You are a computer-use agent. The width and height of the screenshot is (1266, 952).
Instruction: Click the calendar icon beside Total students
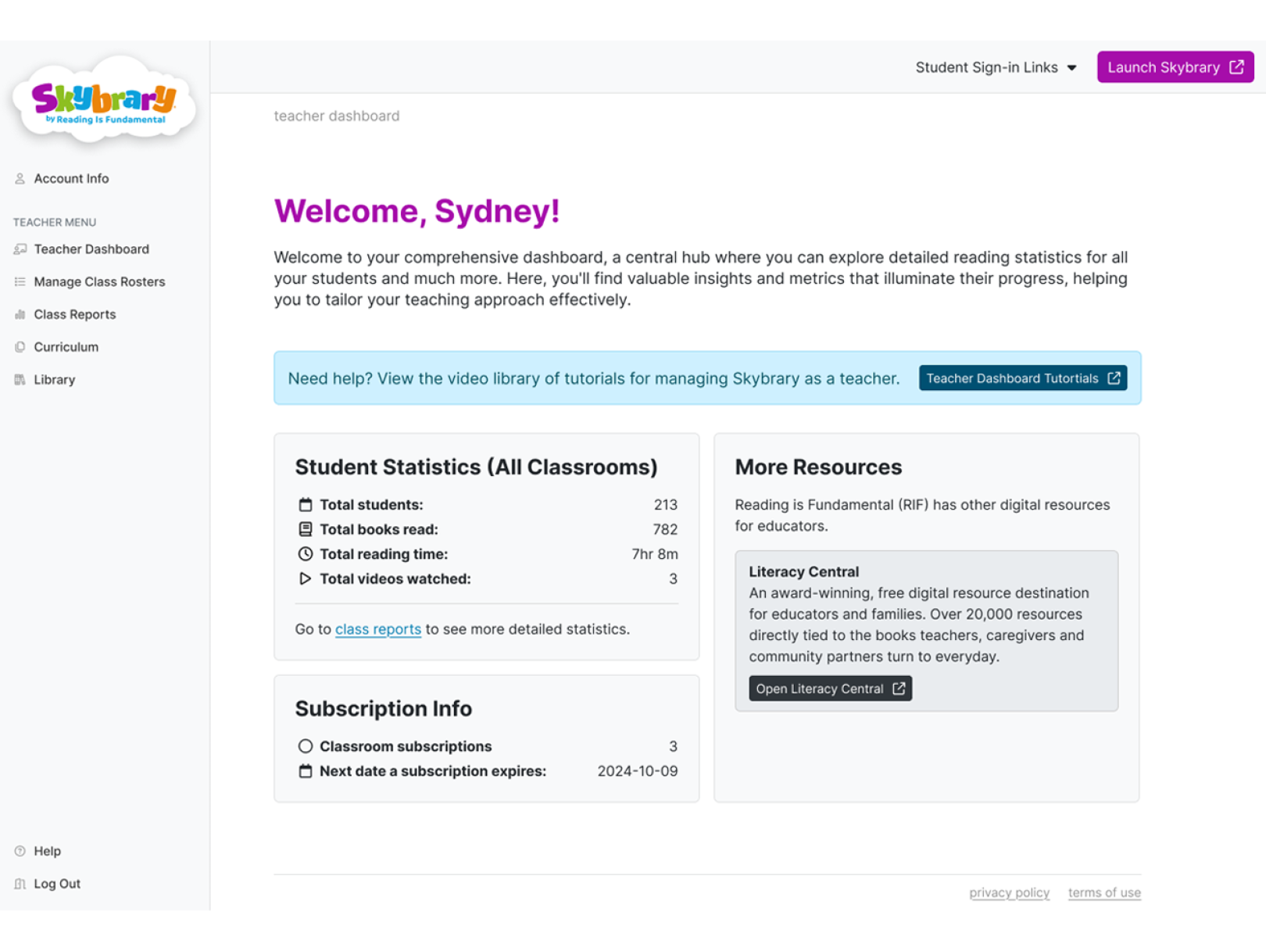click(305, 504)
